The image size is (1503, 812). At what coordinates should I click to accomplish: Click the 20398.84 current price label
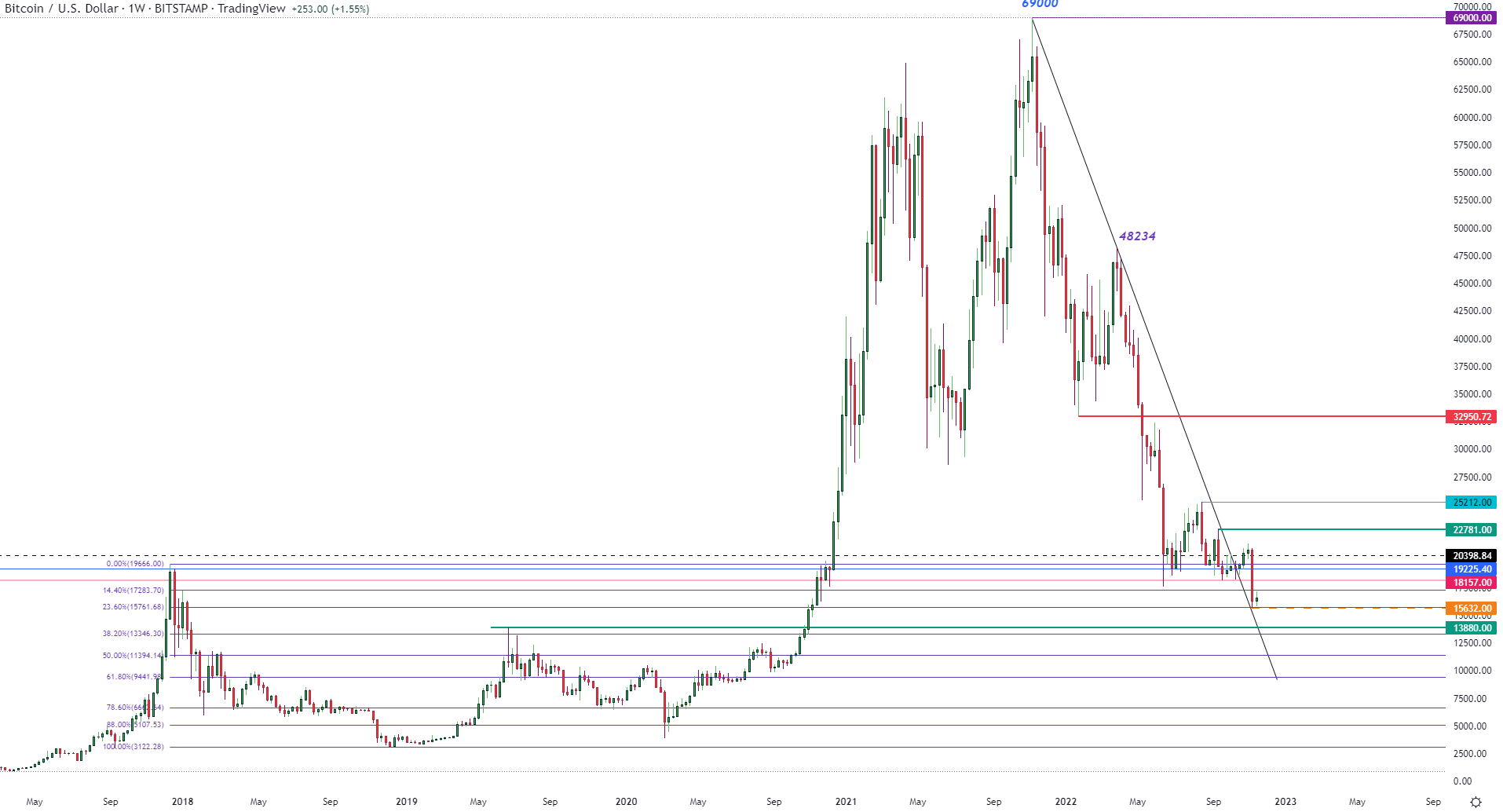1471,555
